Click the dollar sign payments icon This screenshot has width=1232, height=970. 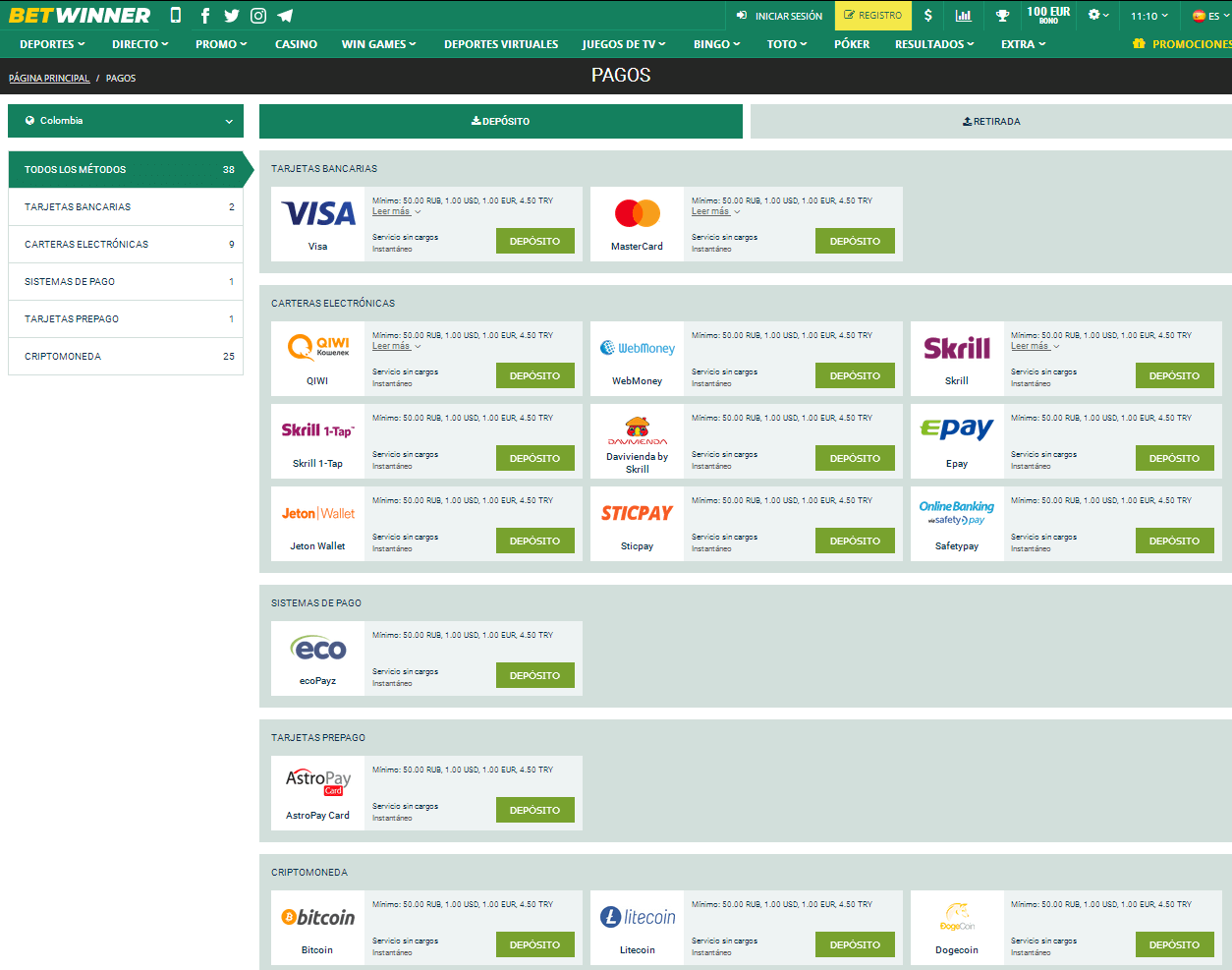pos(927,16)
